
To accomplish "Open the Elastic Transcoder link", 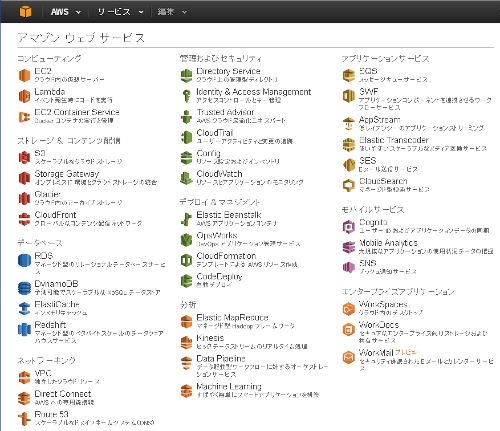I will coord(394,140).
